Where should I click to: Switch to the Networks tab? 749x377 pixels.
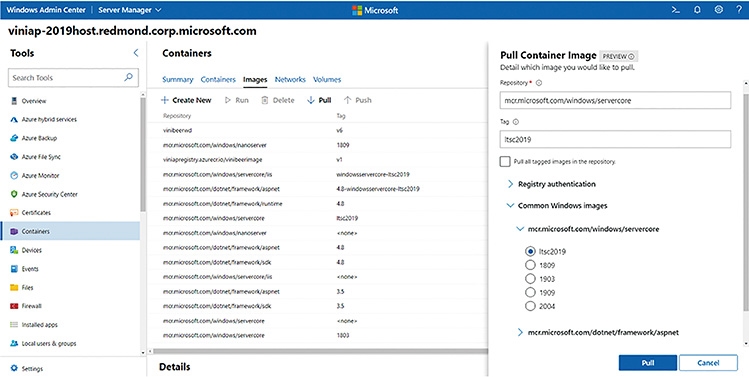290,79
